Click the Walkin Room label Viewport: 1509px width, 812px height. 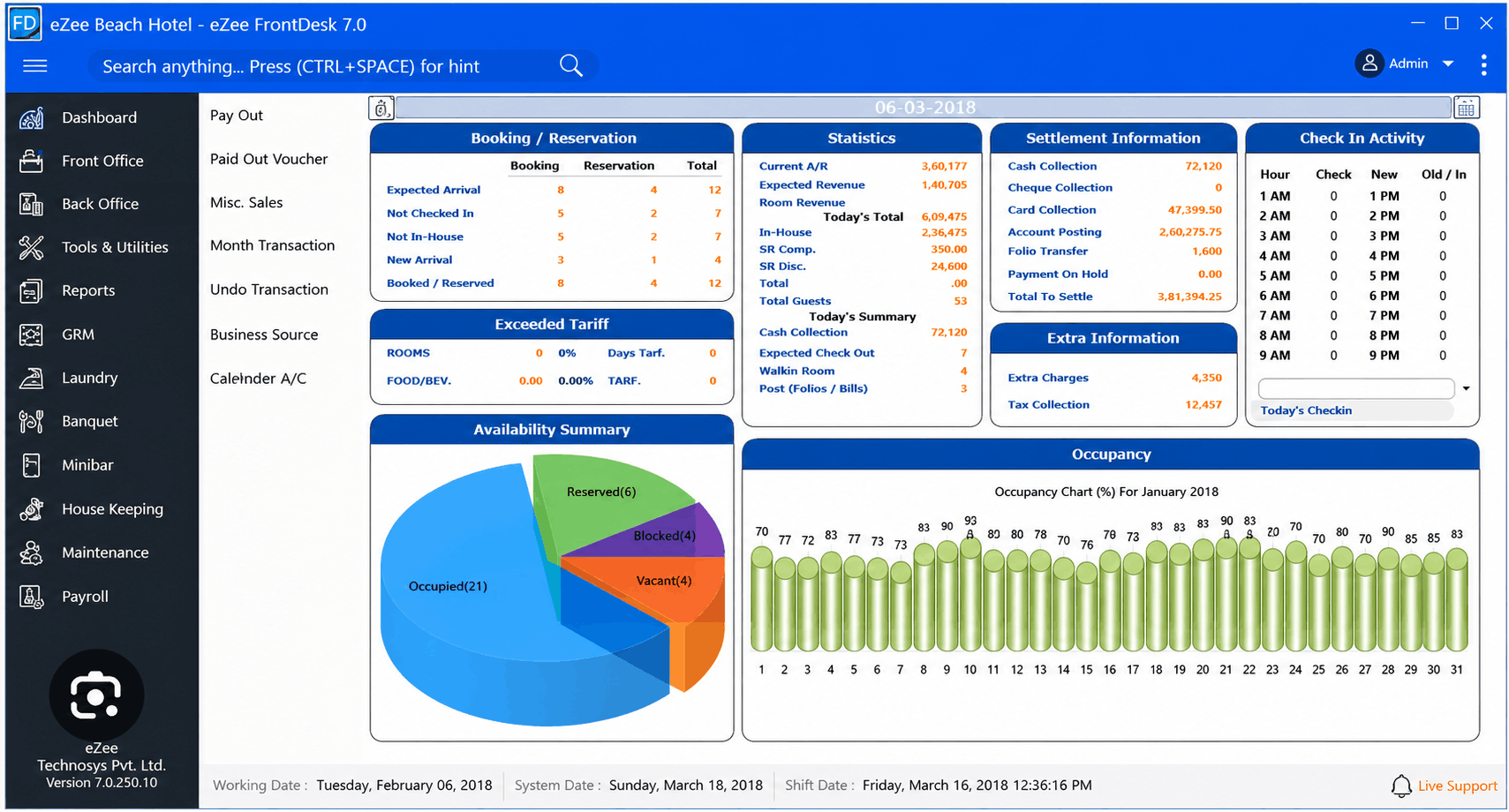[796, 372]
